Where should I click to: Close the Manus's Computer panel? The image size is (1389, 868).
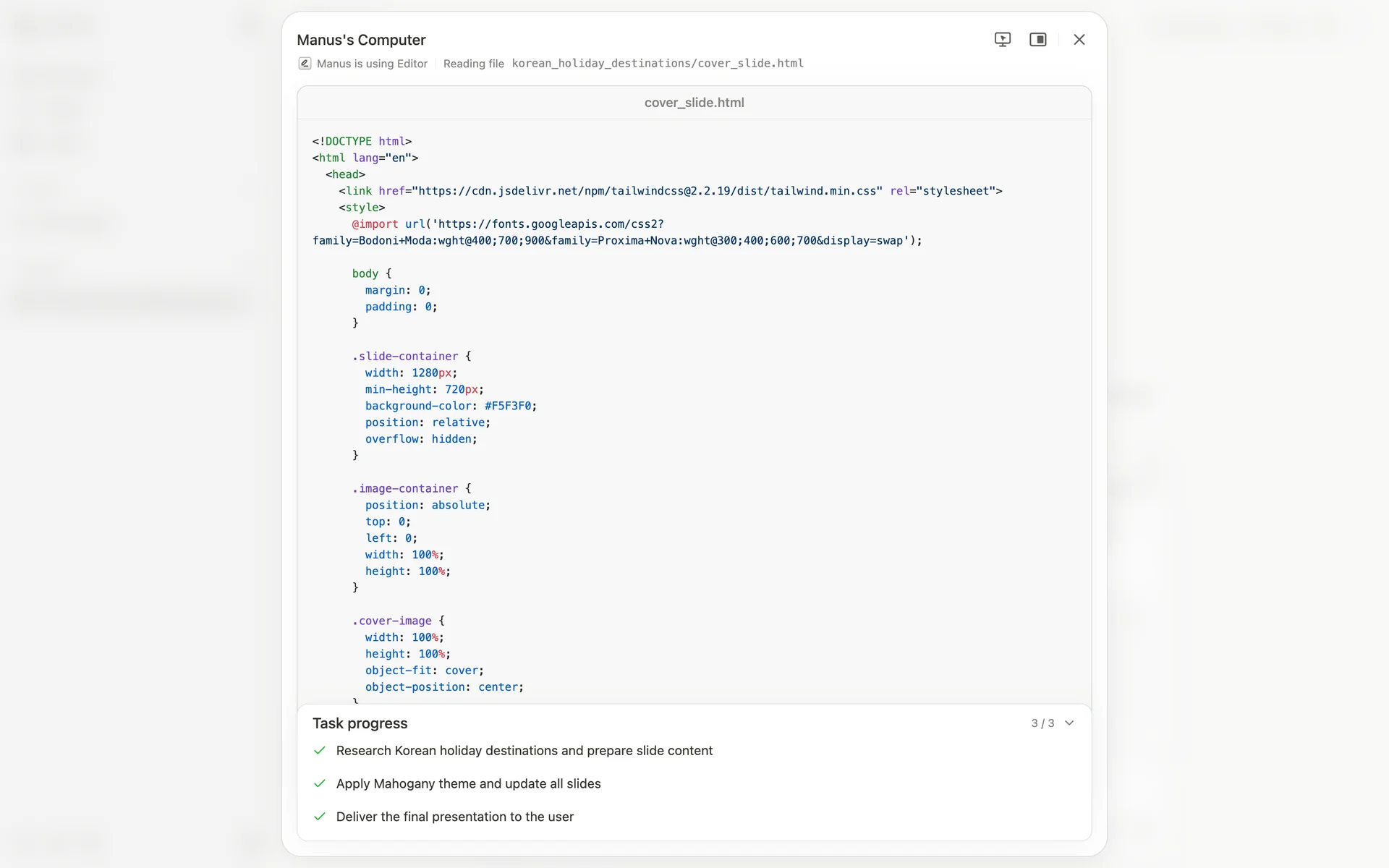[x=1079, y=40]
